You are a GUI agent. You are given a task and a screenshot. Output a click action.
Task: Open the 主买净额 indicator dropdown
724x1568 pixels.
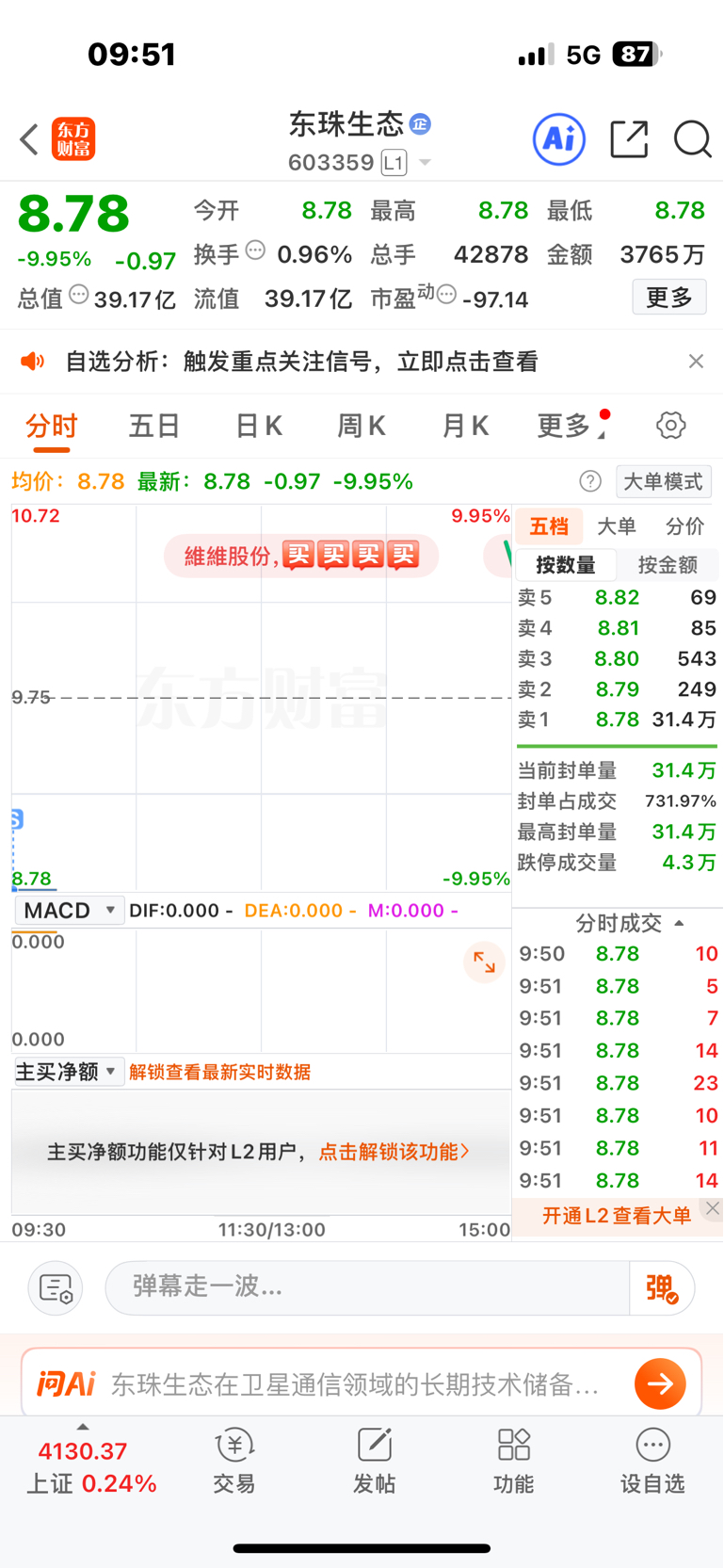click(70, 1072)
